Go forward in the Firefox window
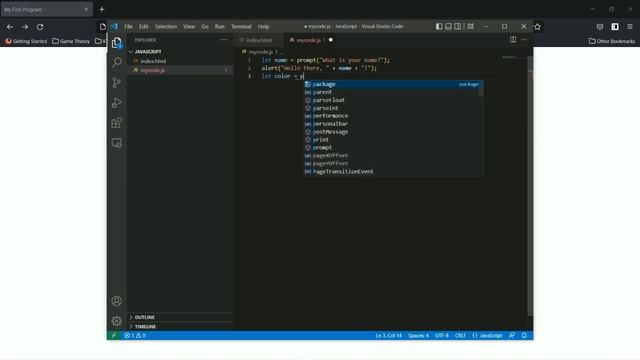The image size is (640, 360). [x=25, y=27]
